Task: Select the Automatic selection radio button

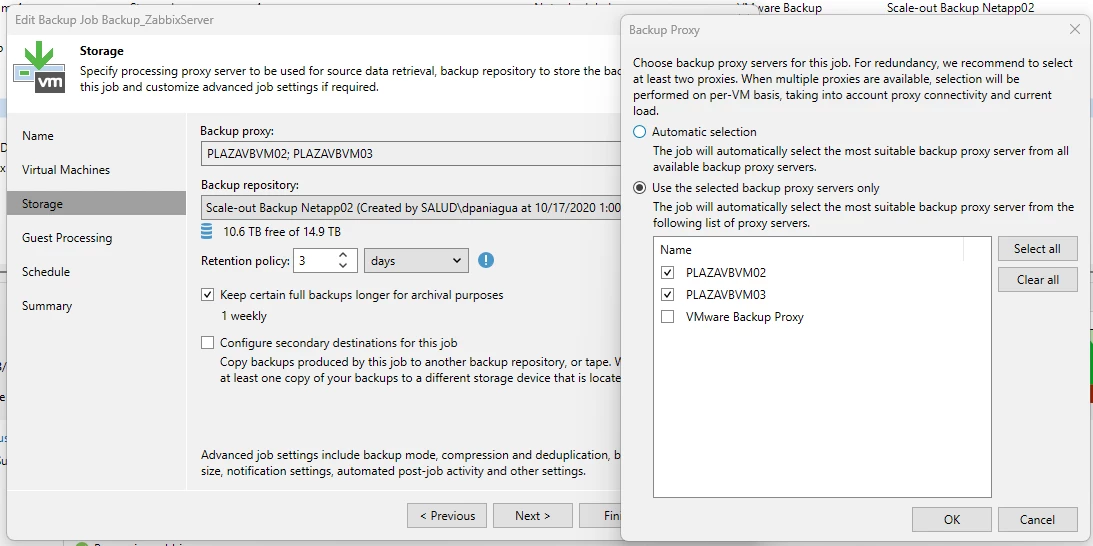Action: coord(639,132)
